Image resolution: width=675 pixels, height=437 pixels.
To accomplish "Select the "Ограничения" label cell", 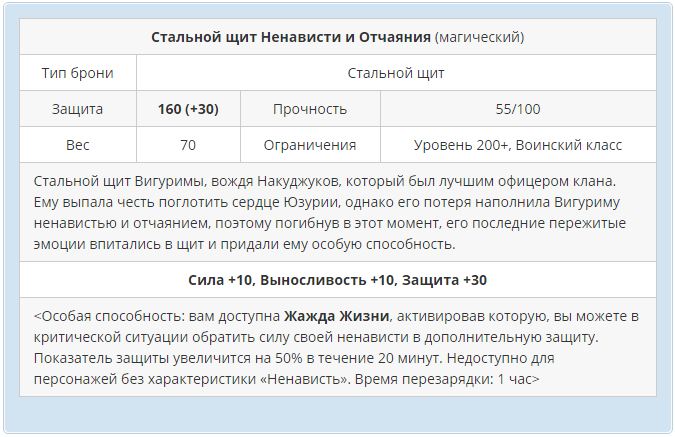I will click(309, 145).
